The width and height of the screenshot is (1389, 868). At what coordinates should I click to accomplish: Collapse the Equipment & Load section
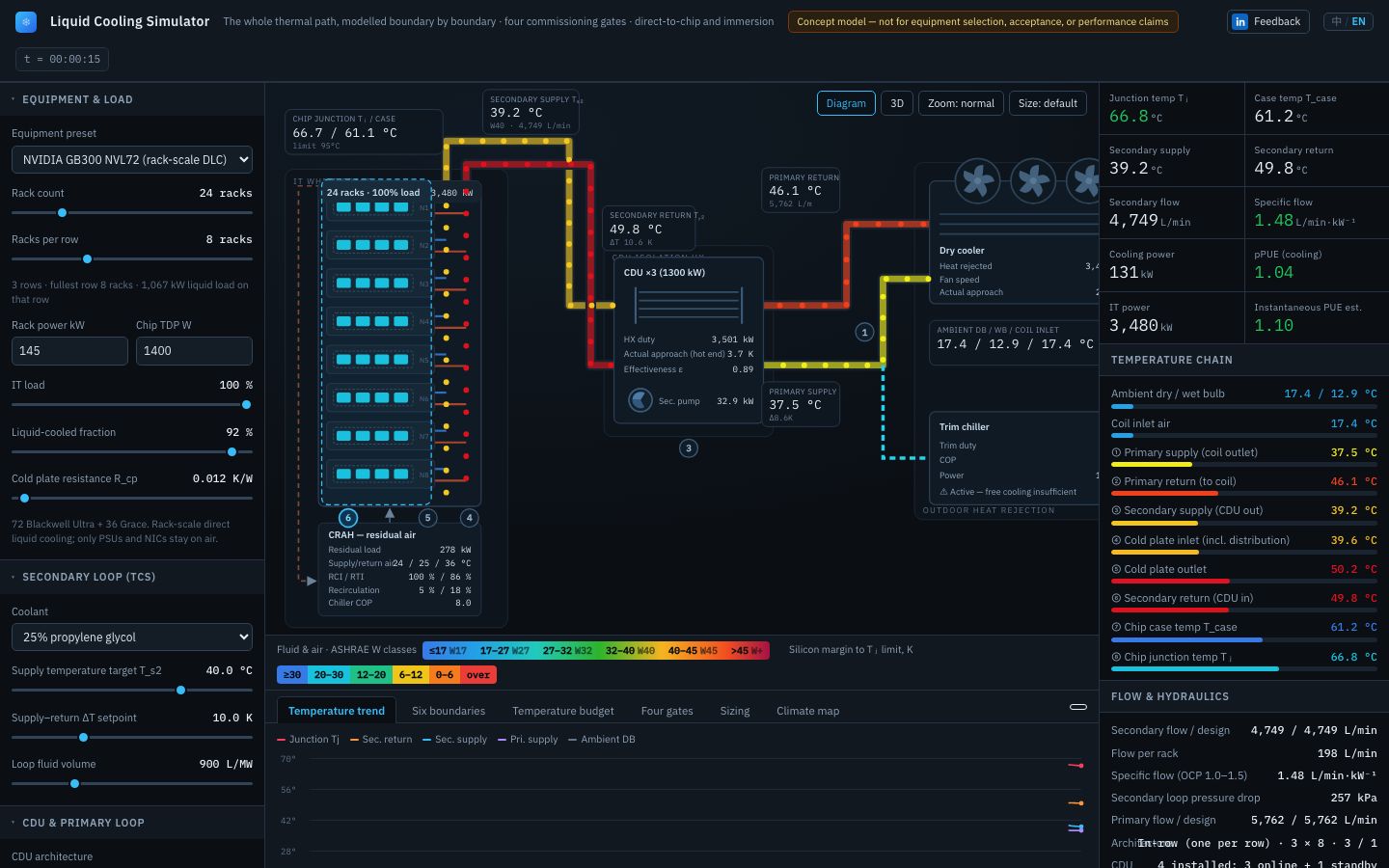[x=132, y=99]
